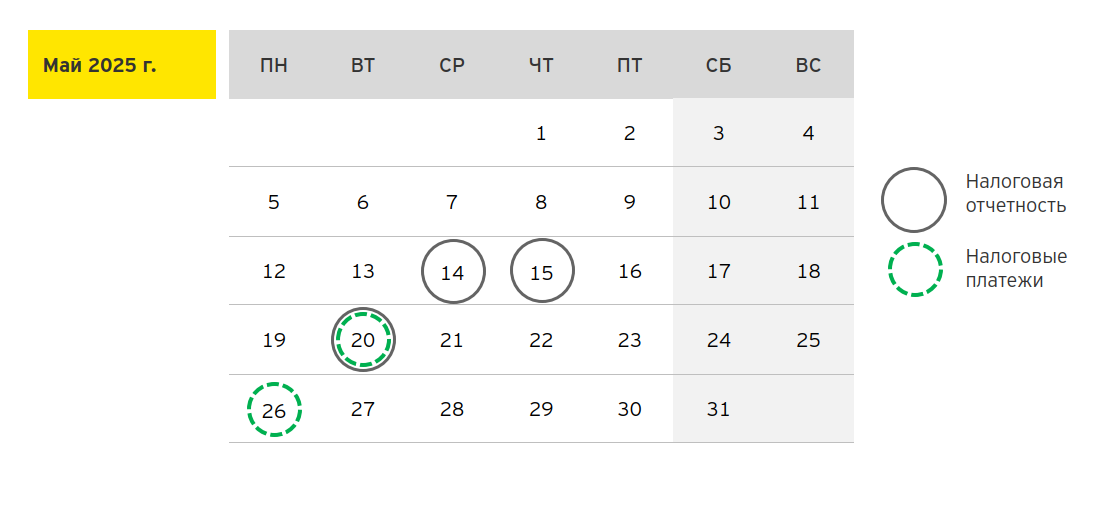This screenshot has width=1106, height=513.
Task: Select green dashed-circled date 26
Action: [274, 409]
